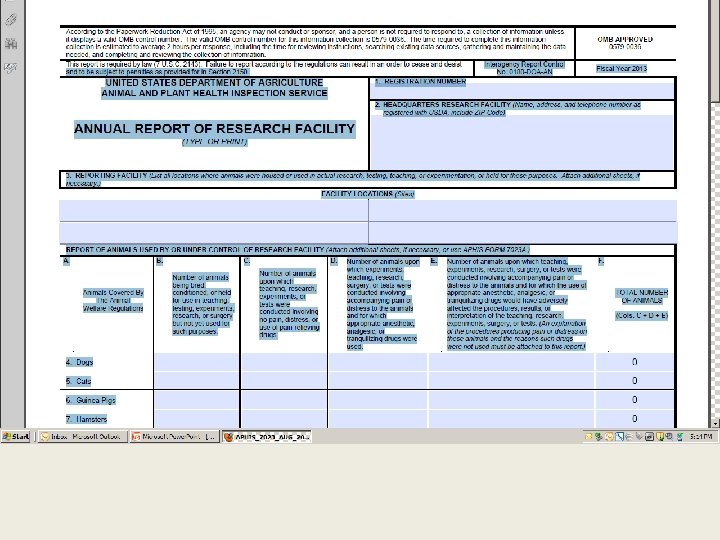
Task: Click the 'ANNUAL REPORT OF RESEARCH FACILITY' title
Action: (214, 129)
